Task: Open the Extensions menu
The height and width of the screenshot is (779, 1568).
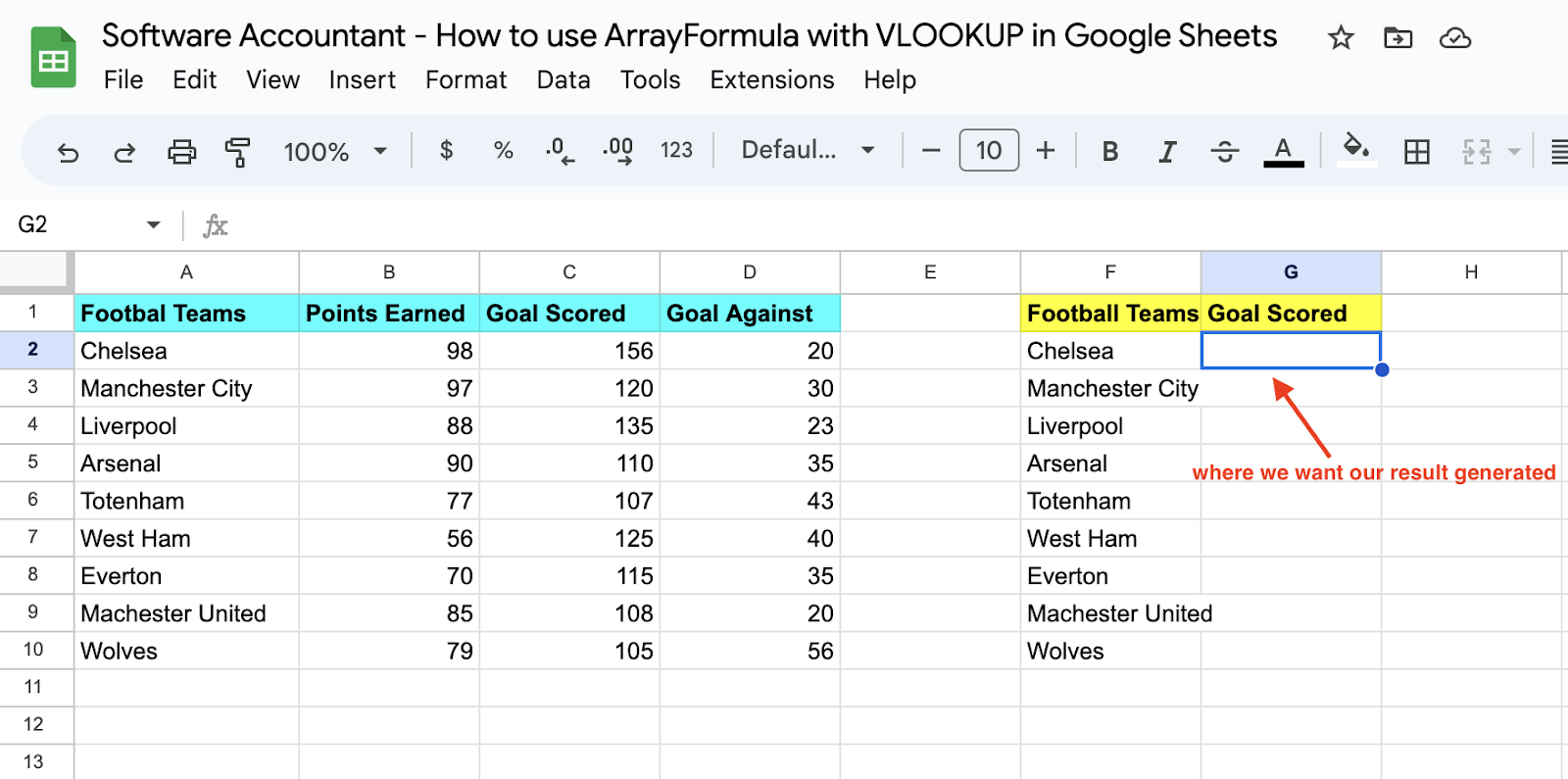Action: [772, 80]
